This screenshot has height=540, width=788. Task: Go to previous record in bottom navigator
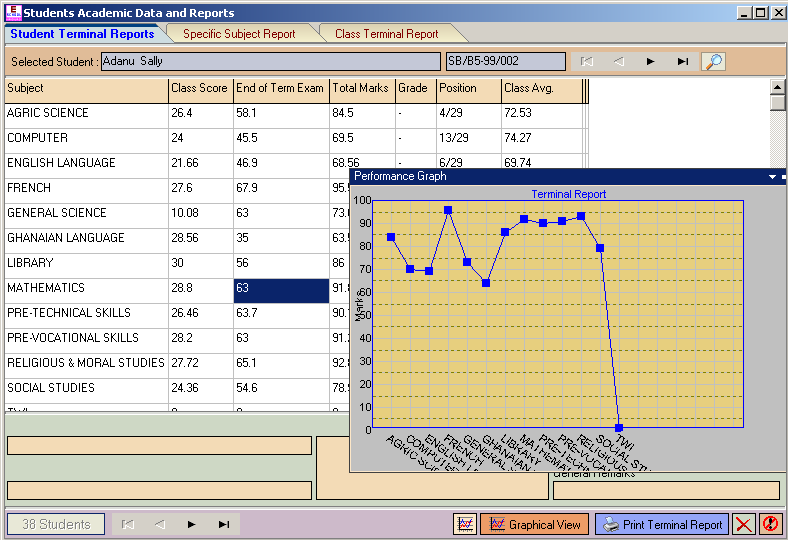coord(160,524)
